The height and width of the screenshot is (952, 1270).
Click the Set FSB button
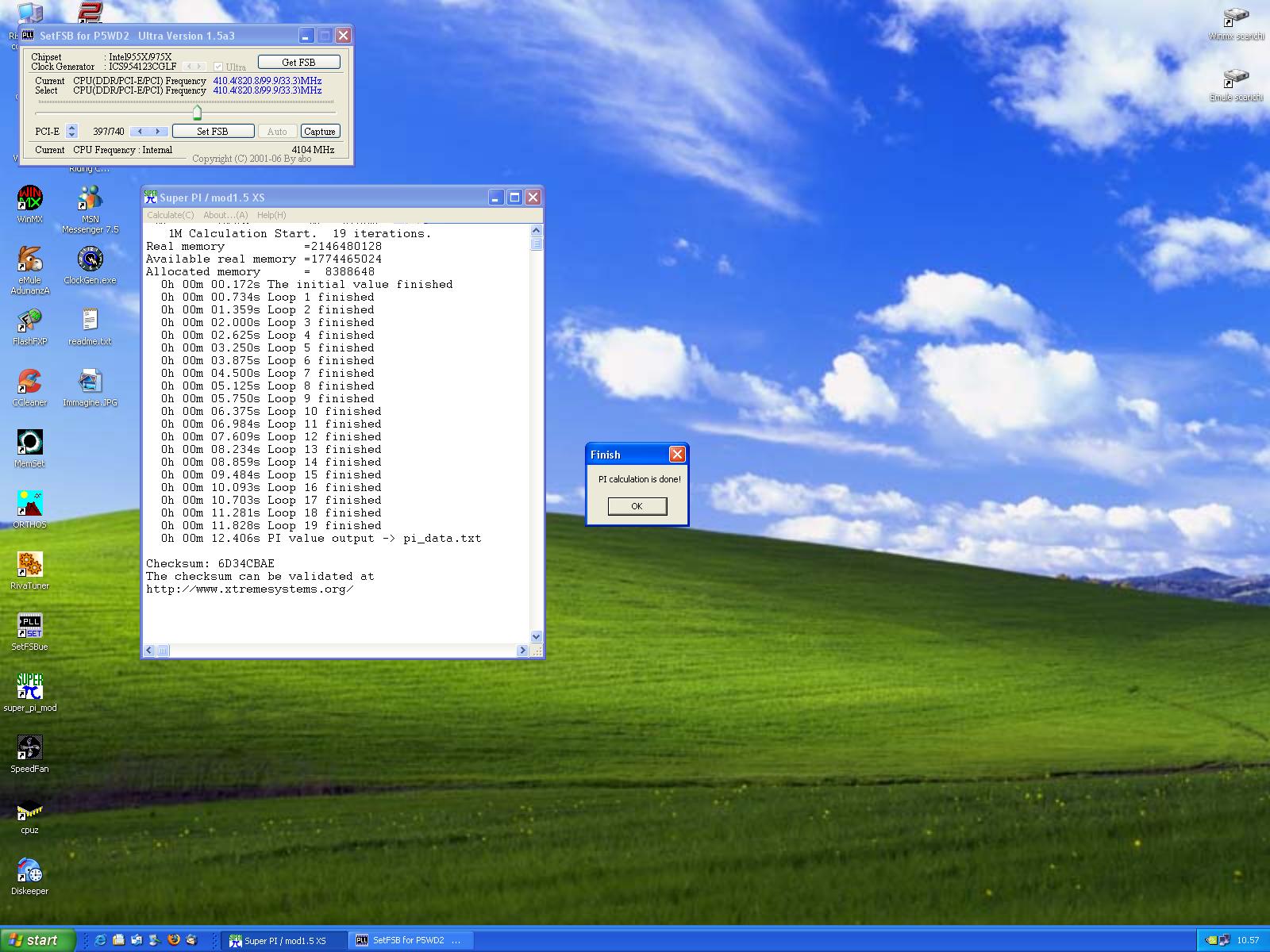(213, 132)
